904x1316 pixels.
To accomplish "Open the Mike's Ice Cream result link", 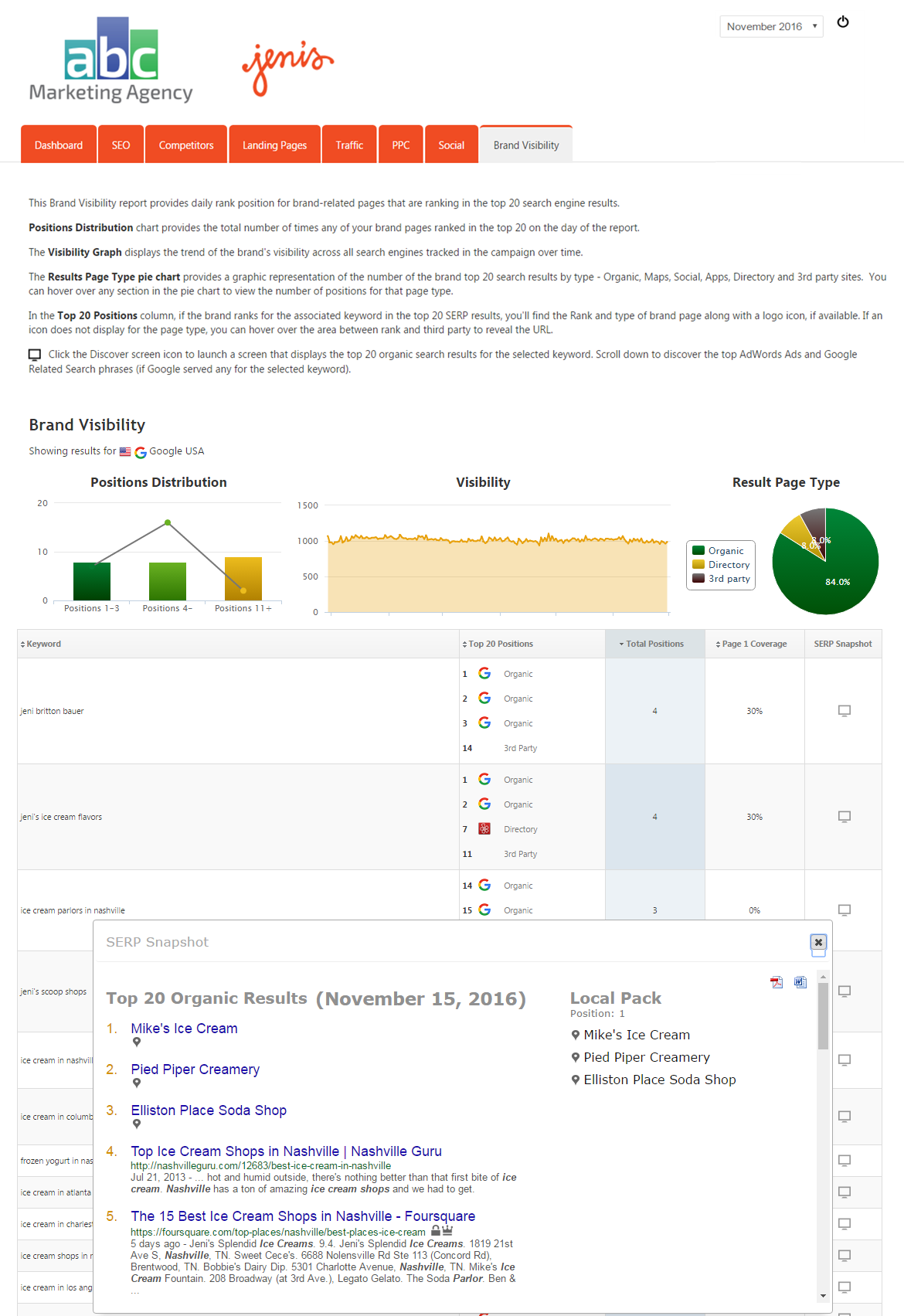I will click(x=184, y=1029).
